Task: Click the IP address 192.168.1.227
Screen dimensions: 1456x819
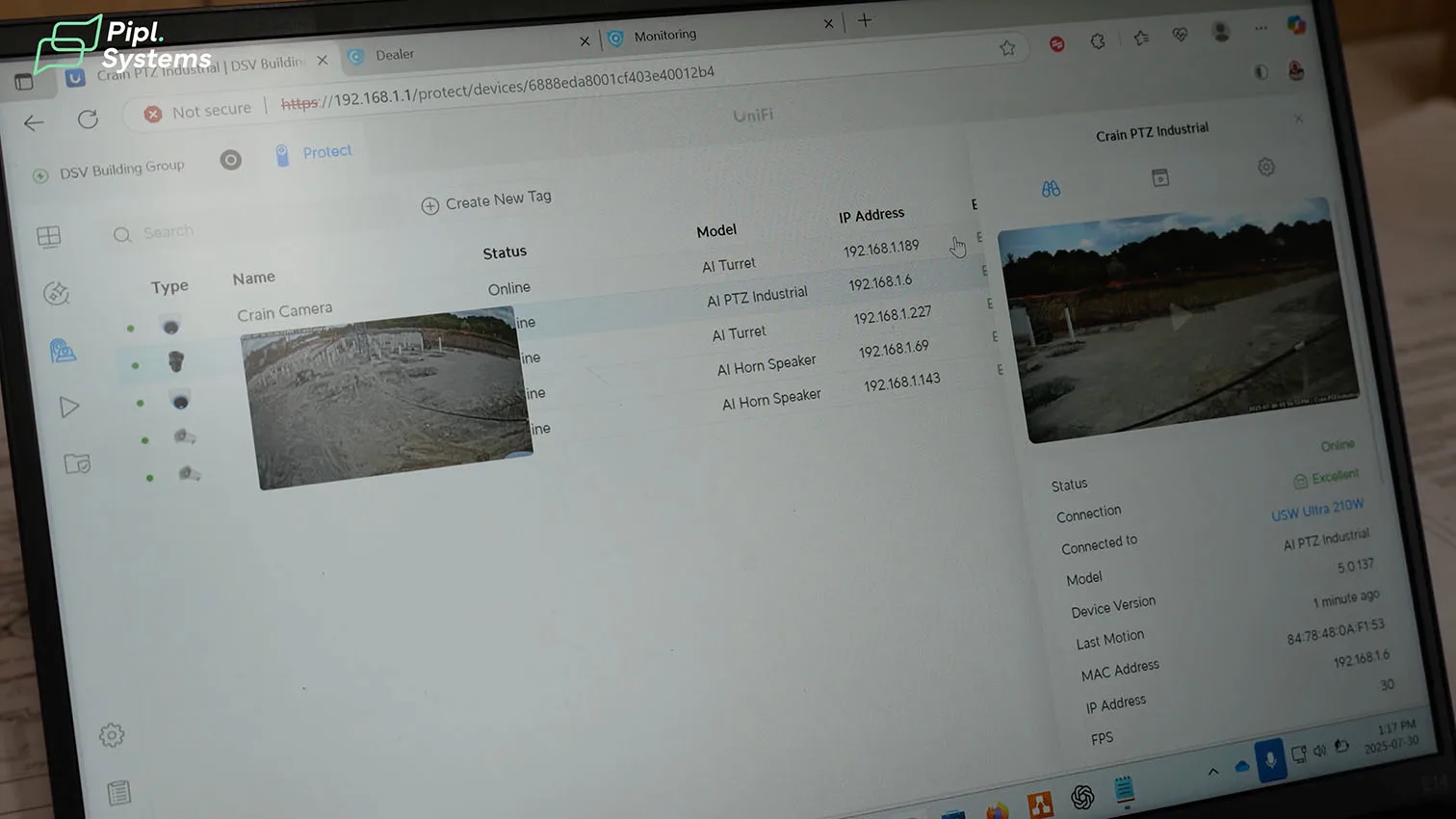Action: tap(892, 315)
